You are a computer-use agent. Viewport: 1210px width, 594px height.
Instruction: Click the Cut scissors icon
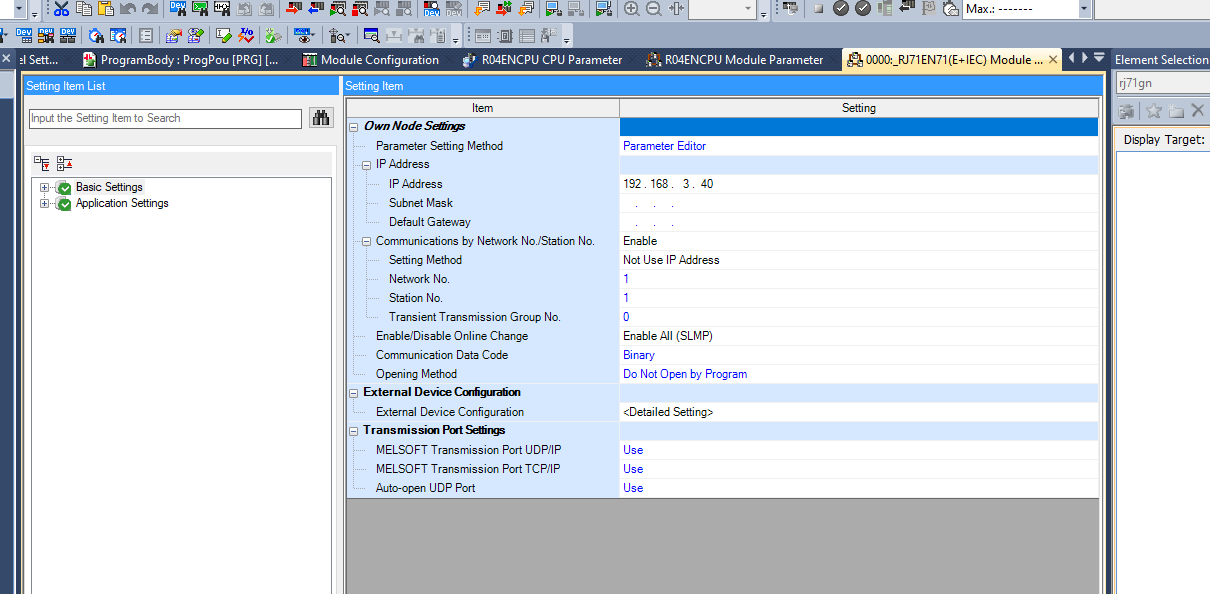click(62, 9)
